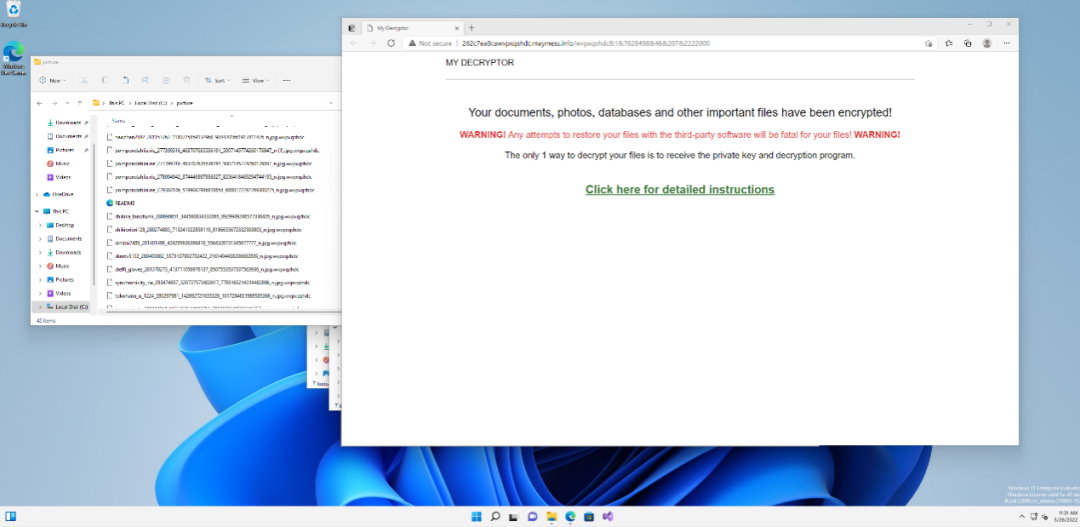Click the Share icon in Explorer toolbar
The height and width of the screenshot is (527, 1080).
pos(166,81)
